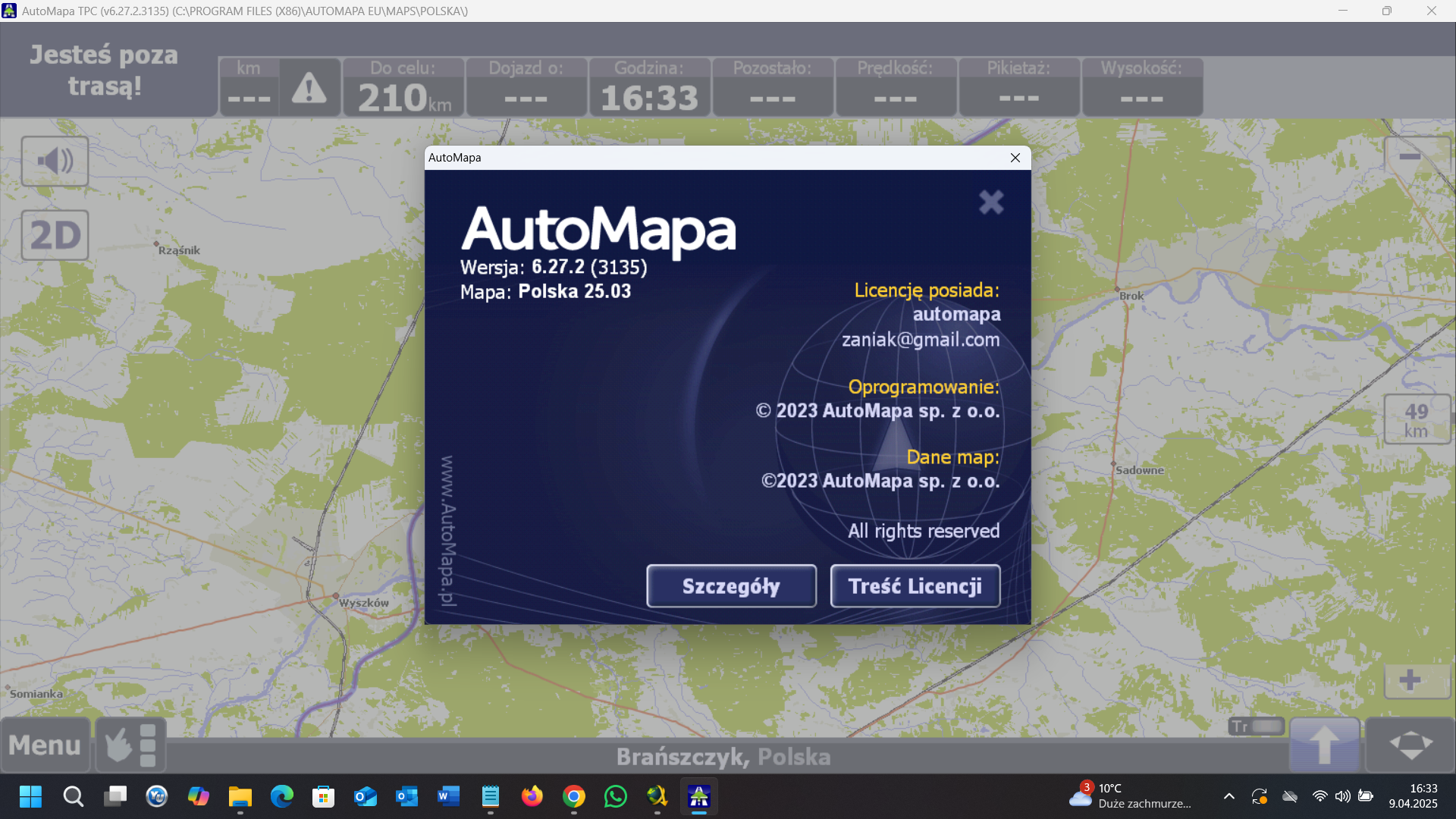Image resolution: width=1456 pixels, height=819 pixels.
Task: Click the Brok town label on map
Action: click(x=1131, y=296)
